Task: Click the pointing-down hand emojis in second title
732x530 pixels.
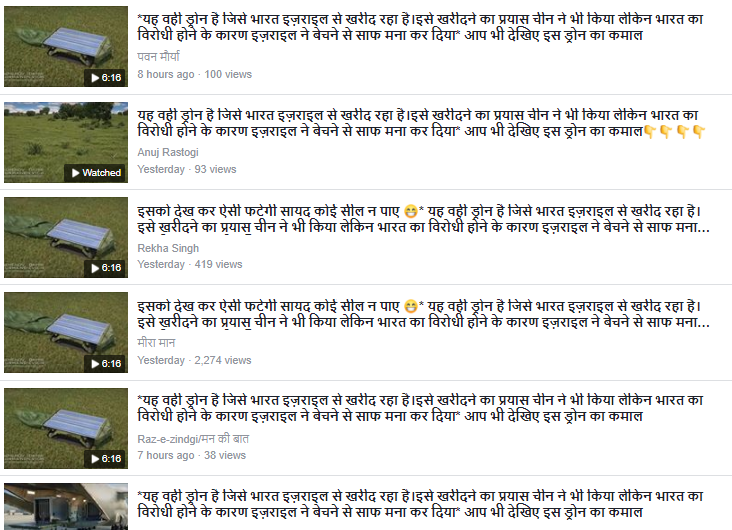Action: coord(674,132)
